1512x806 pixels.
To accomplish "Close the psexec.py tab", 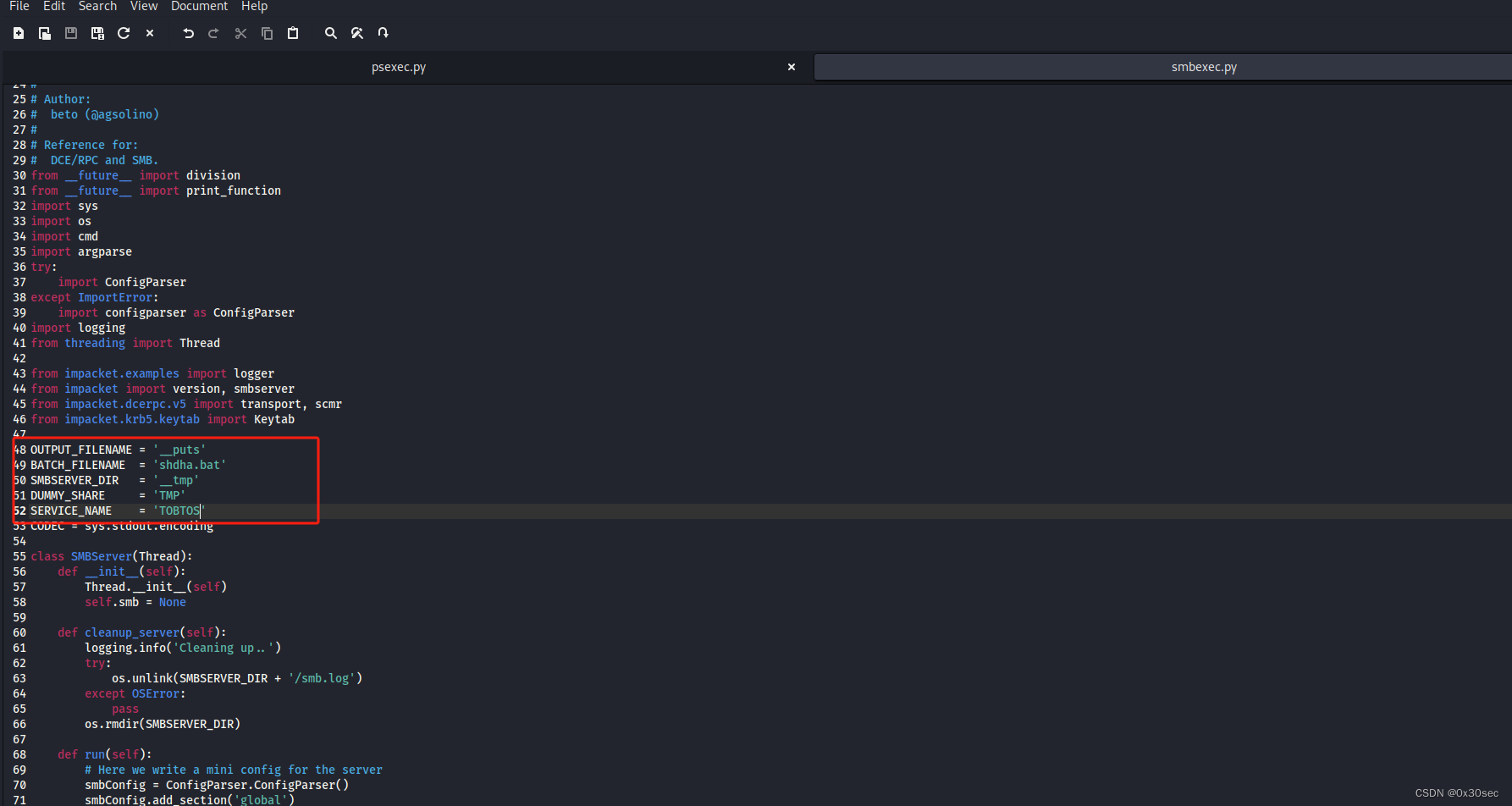I will coord(792,67).
